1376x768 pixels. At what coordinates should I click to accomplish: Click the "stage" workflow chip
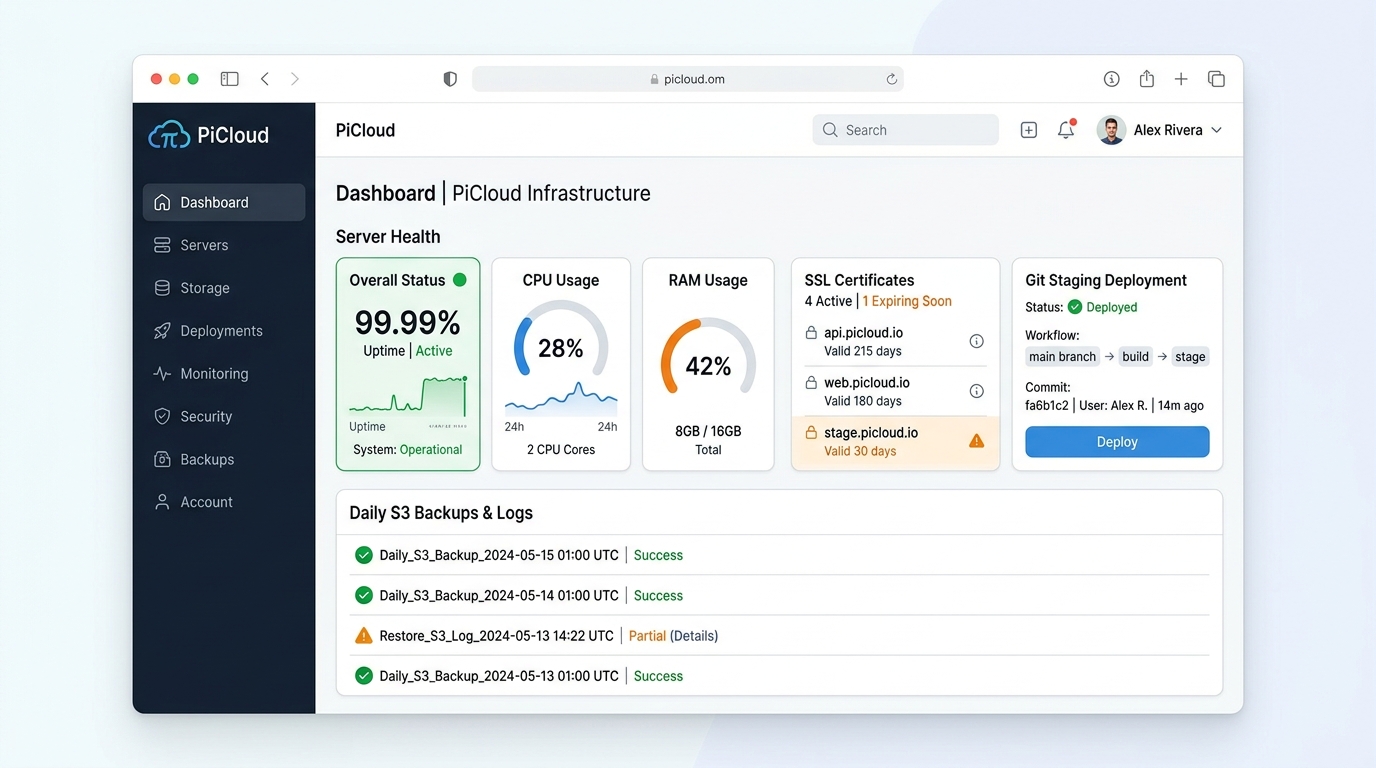[x=1190, y=357]
